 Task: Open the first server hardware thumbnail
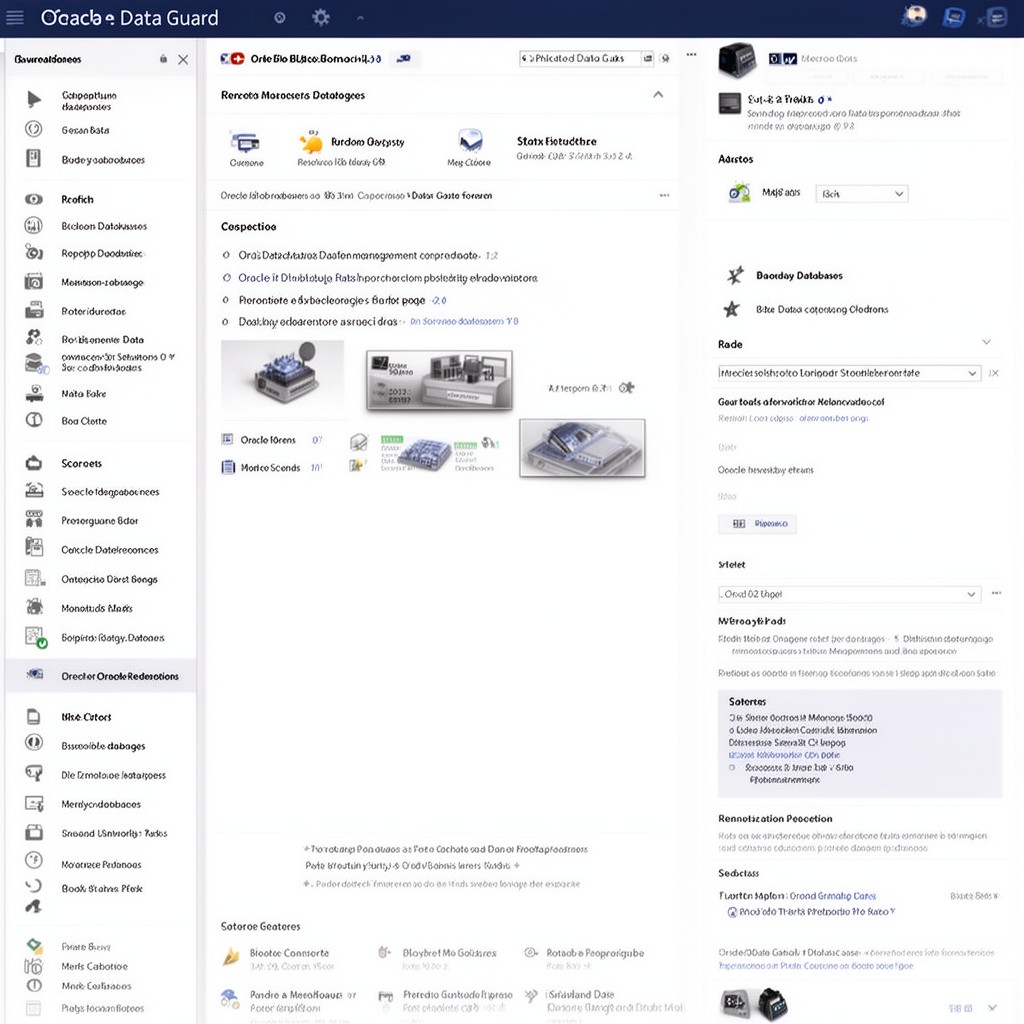pyautogui.click(x=282, y=376)
